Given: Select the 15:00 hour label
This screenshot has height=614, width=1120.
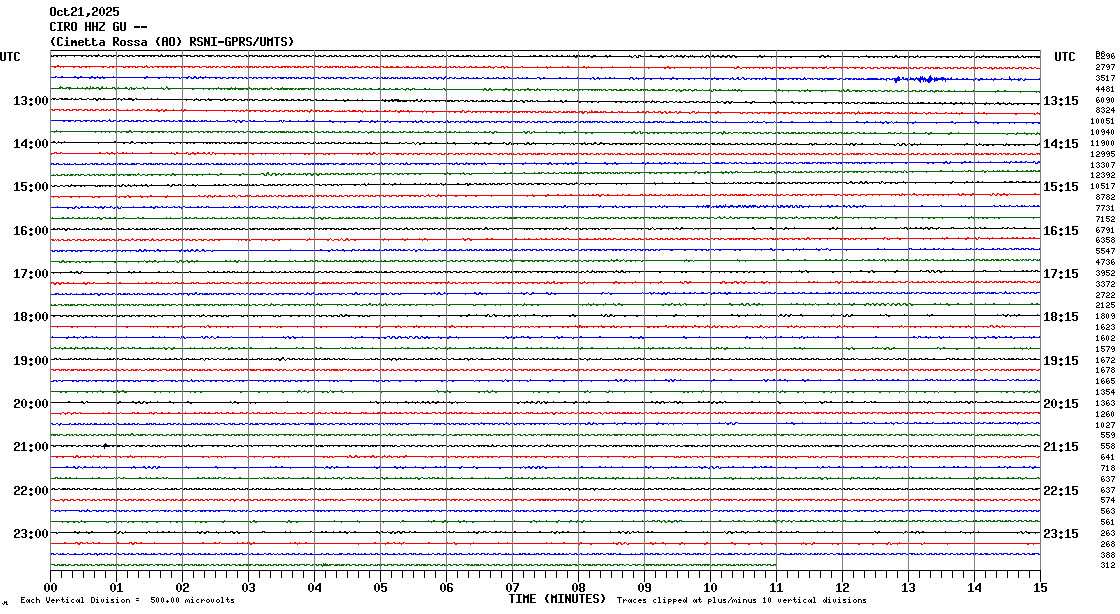Looking at the screenshot, I should [31, 187].
